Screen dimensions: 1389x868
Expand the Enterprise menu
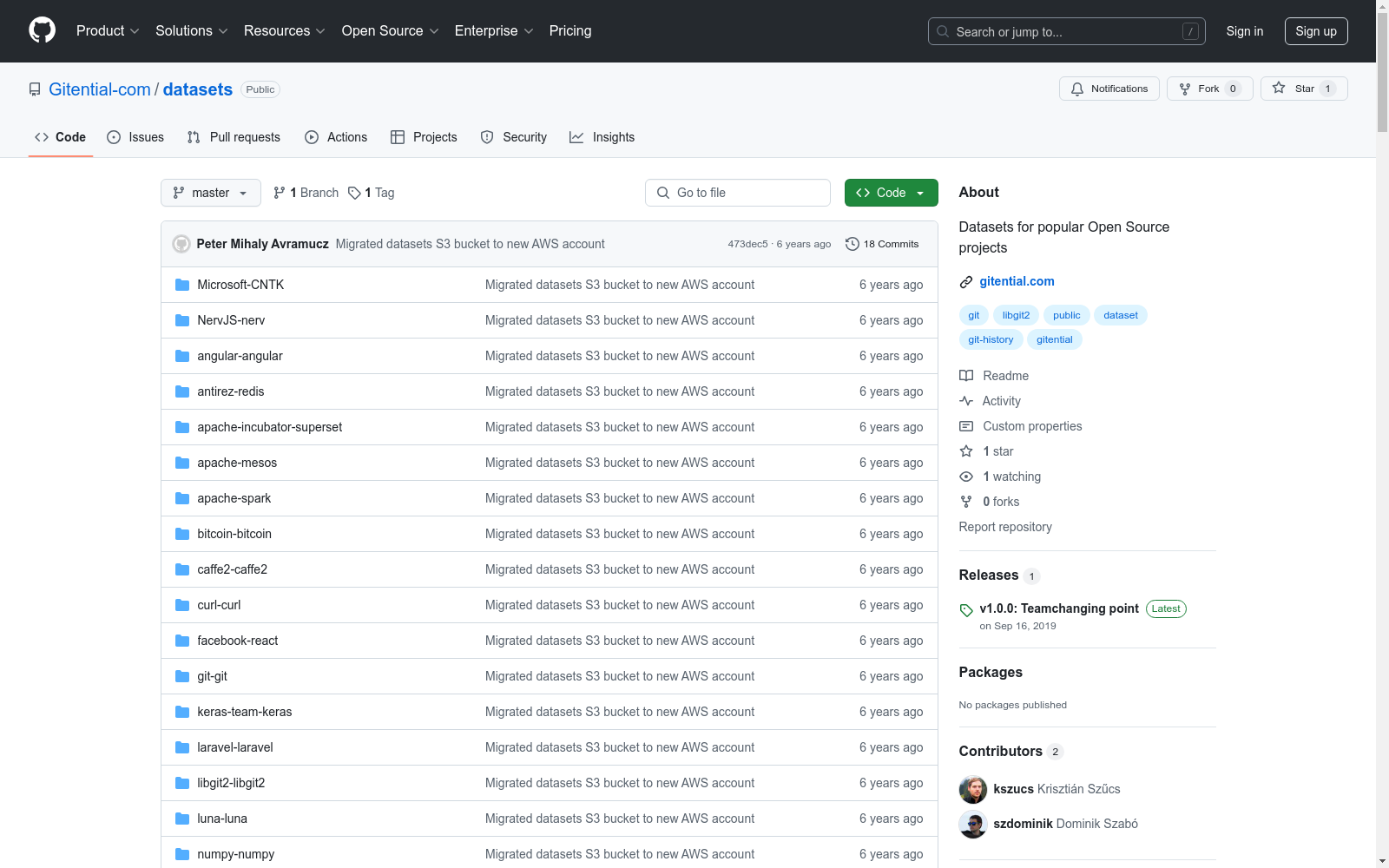494,30
